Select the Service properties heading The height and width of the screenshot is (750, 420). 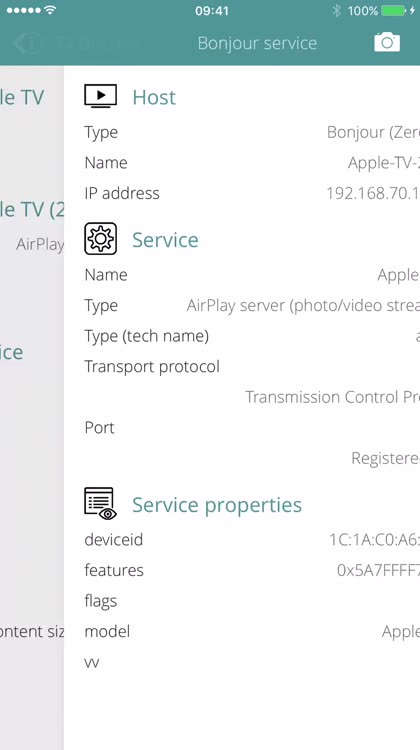click(217, 505)
